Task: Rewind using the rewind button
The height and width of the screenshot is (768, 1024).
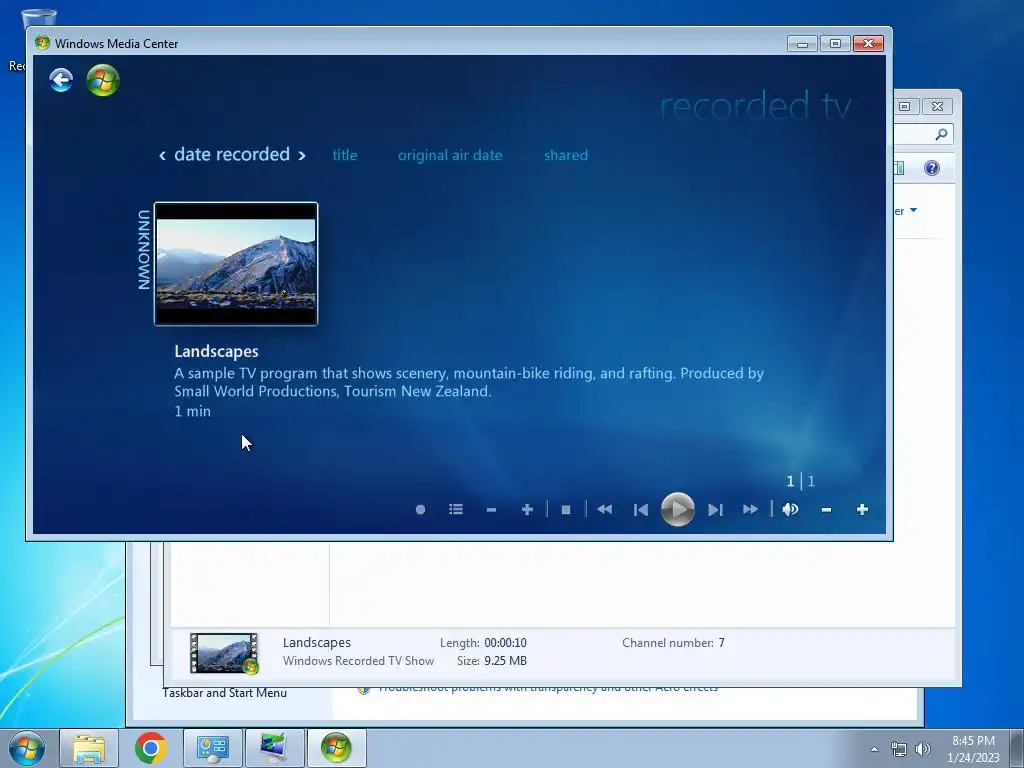Action: pyautogui.click(x=605, y=509)
